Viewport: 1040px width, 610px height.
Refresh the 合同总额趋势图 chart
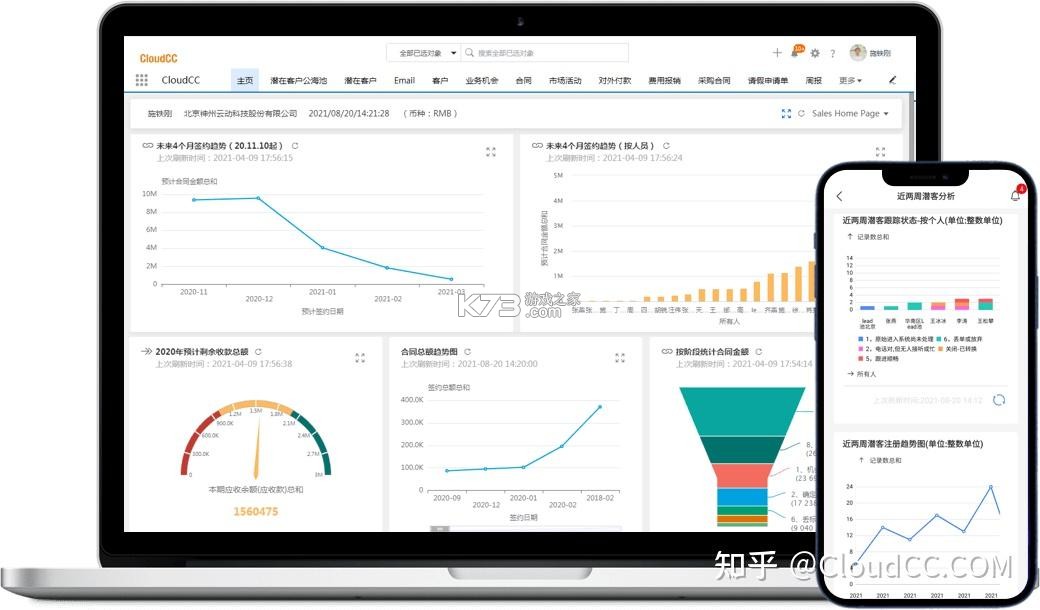[x=467, y=351]
